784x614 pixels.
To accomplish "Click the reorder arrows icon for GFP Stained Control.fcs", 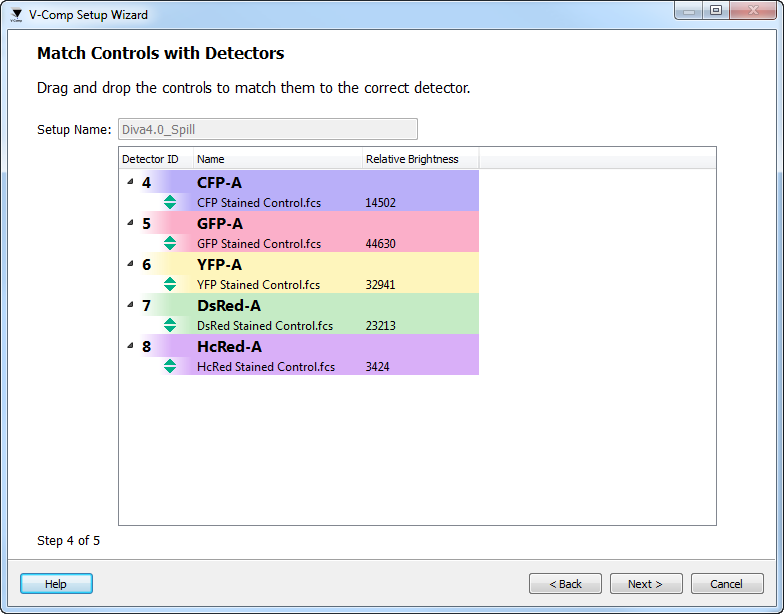I will (x=170, y=243).
